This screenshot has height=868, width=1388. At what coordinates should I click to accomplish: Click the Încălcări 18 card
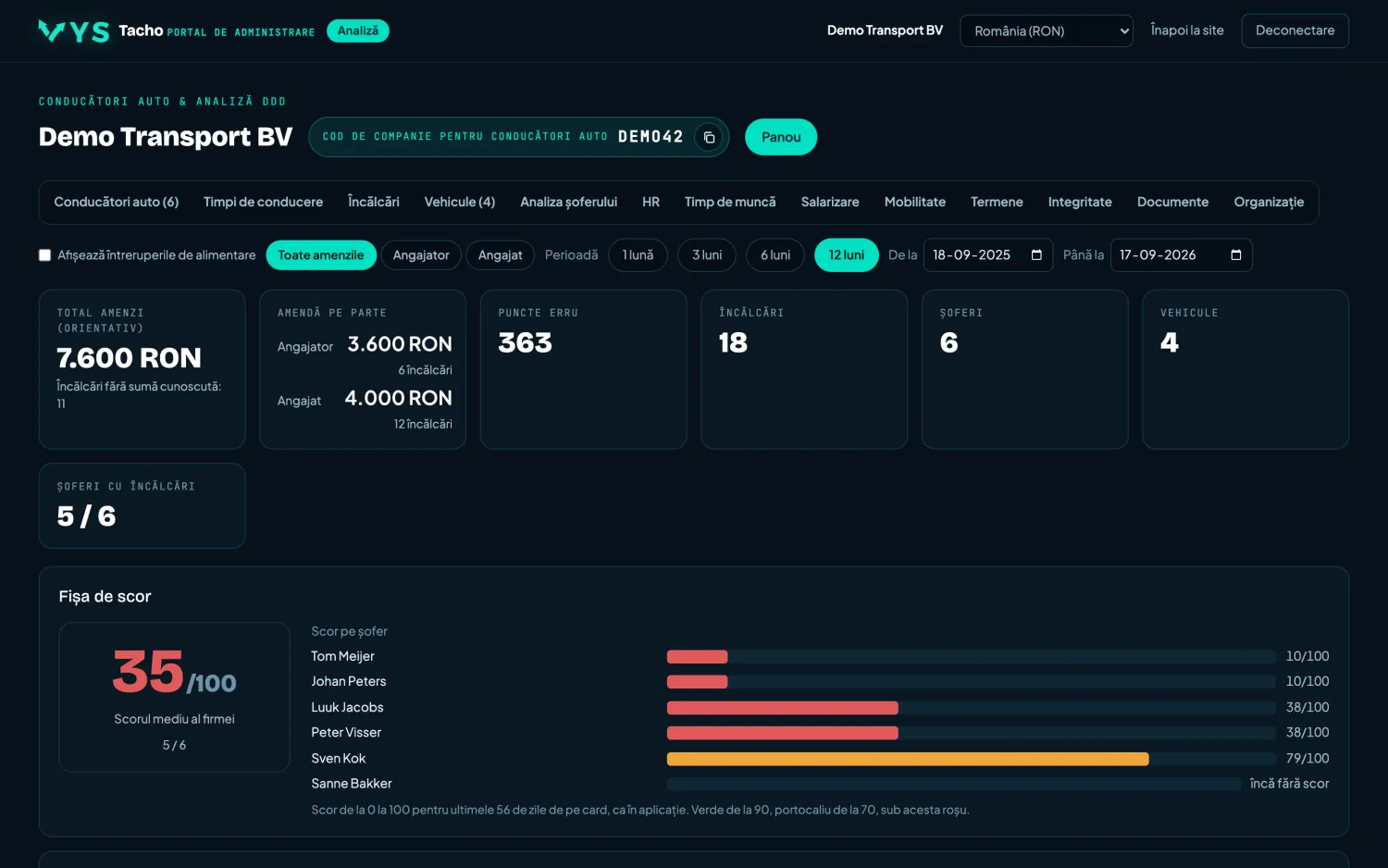[x=804, y=369]
